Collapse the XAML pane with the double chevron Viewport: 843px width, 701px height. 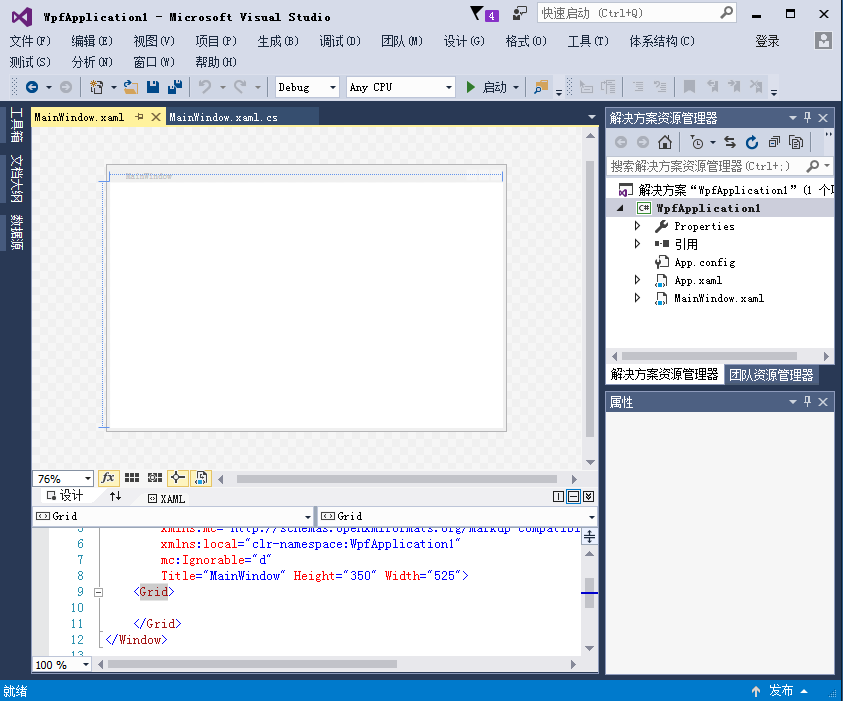pyautogui.click(x=589, y=497)
